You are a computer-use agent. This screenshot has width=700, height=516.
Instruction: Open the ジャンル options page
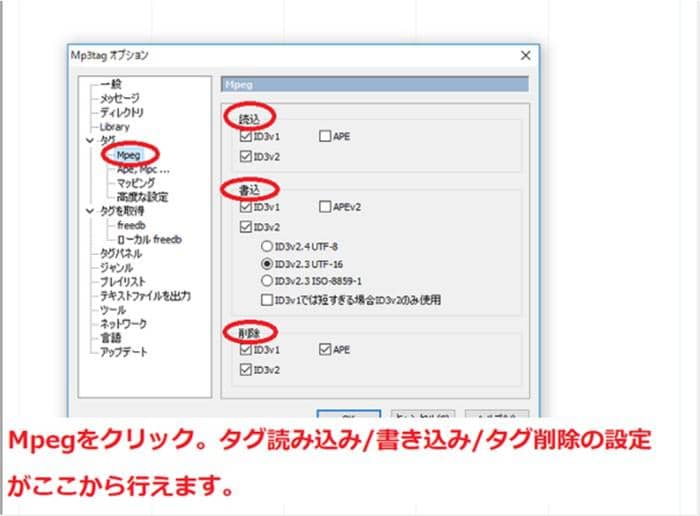[116, 268]
